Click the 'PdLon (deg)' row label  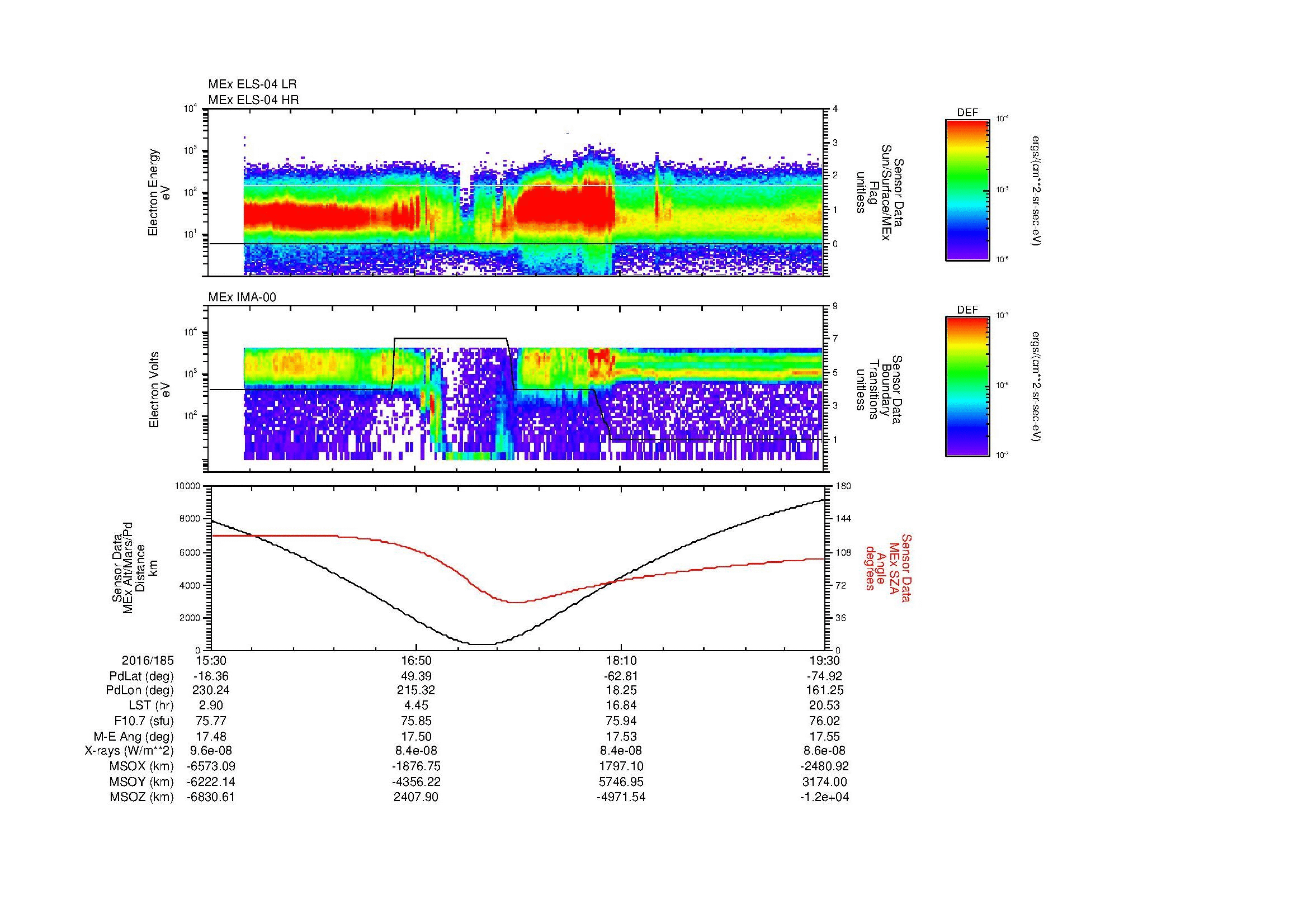pos(140,690)
